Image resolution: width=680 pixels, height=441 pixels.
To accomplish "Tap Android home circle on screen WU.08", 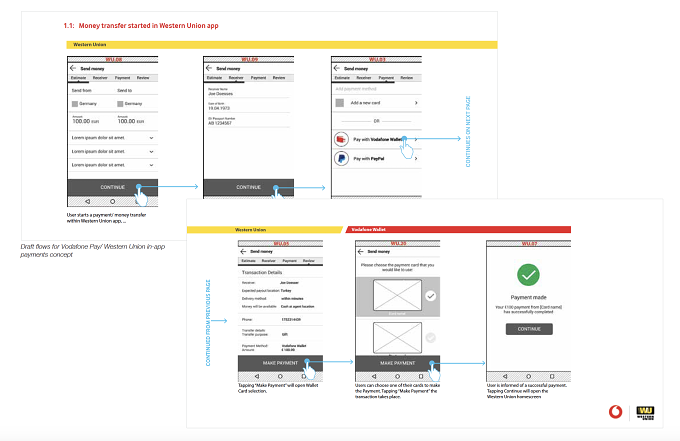I will 112,202.
